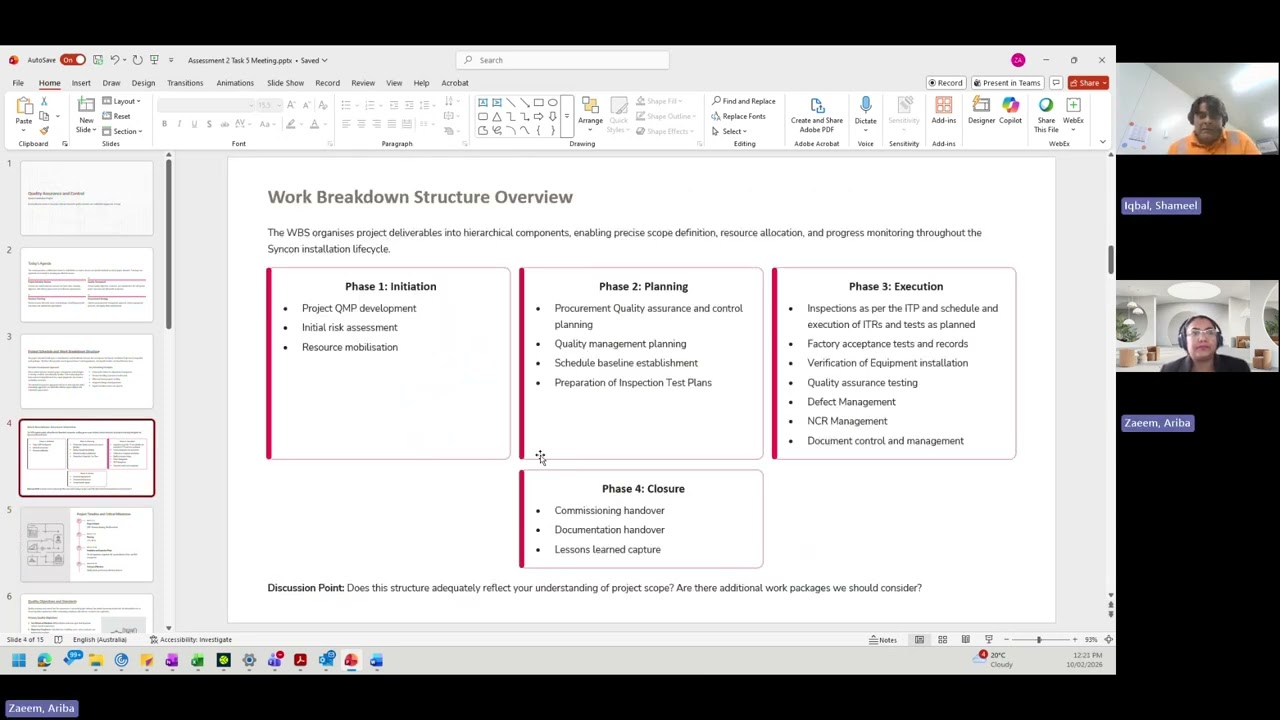The height and width of the screenshot is (720, 1280).
Task: Click the Search box
Action: coord(562,60)
